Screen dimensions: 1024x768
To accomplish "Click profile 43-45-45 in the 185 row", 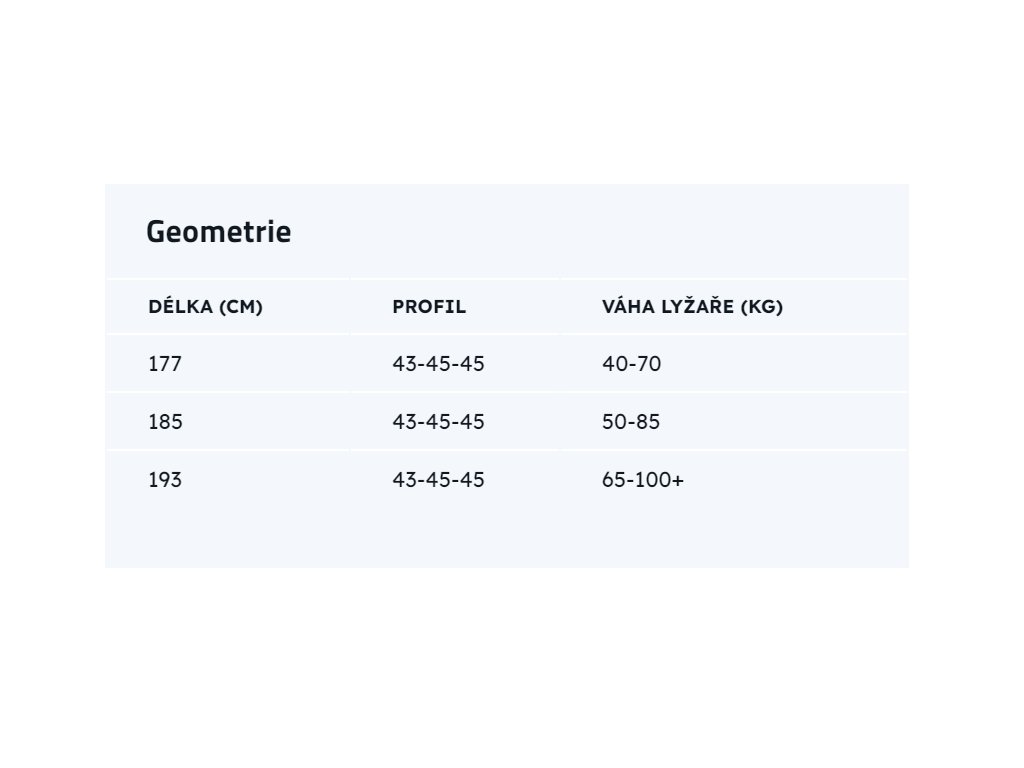I will [438, 422].
